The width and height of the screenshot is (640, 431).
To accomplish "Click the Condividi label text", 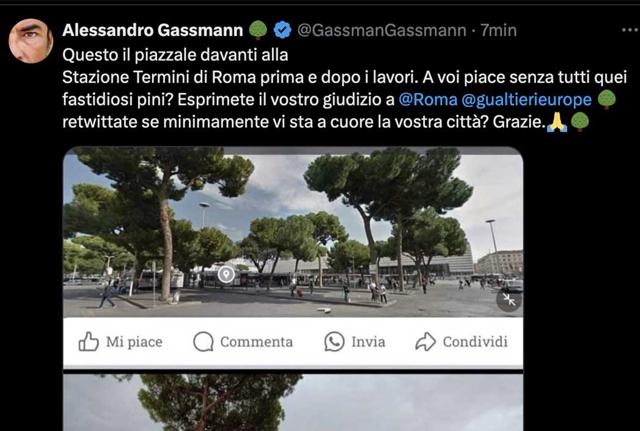I will (x=475, y=342).
